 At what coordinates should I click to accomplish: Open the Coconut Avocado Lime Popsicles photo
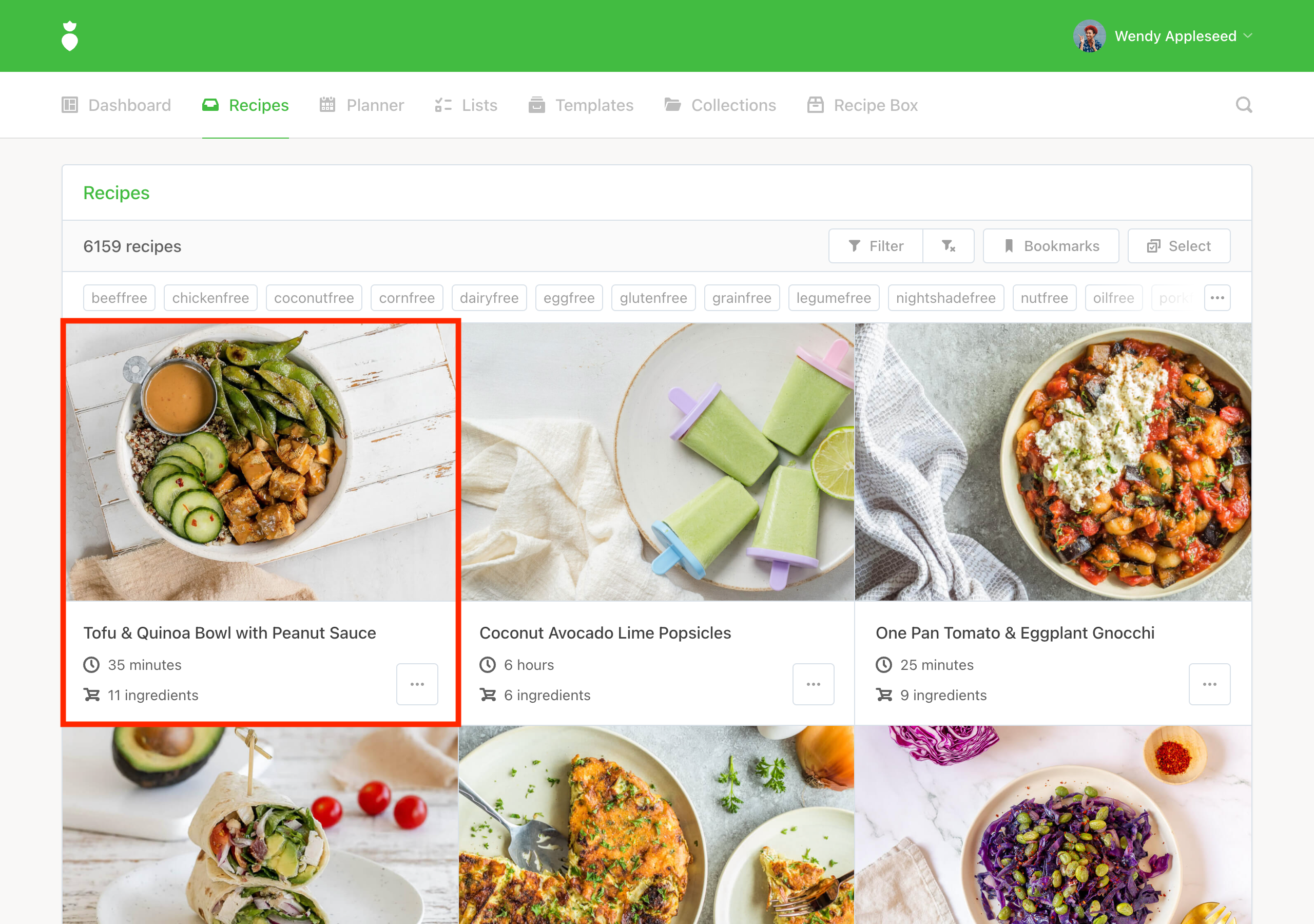click(657, 461)
